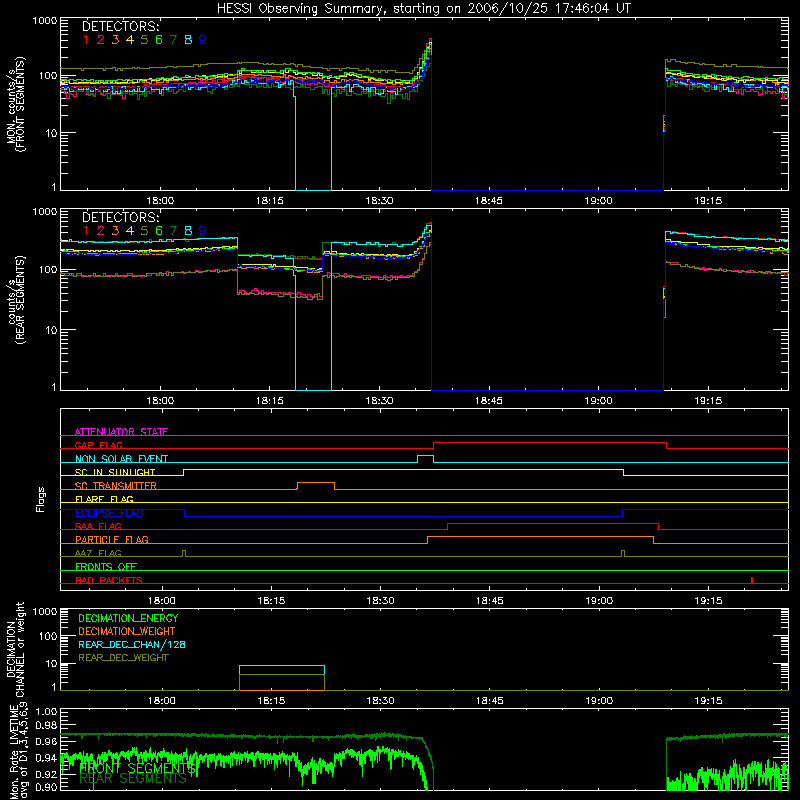800x800 pixels.
Task: Select dark green detector 7 in rear segments legend
Action: pyautogui.click(x=173, y=231)
